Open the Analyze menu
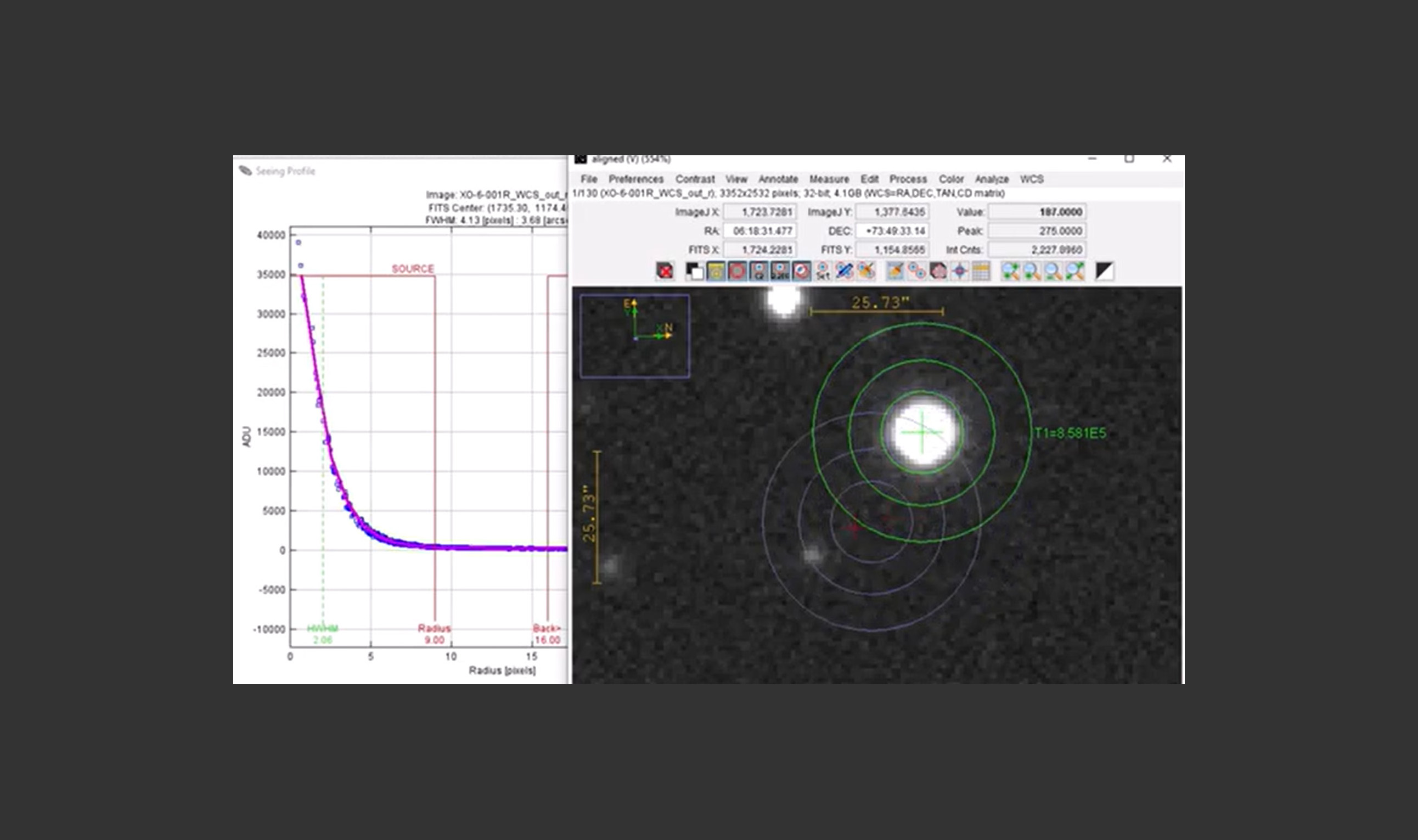 pyautogui.click(x=991, y=179)
